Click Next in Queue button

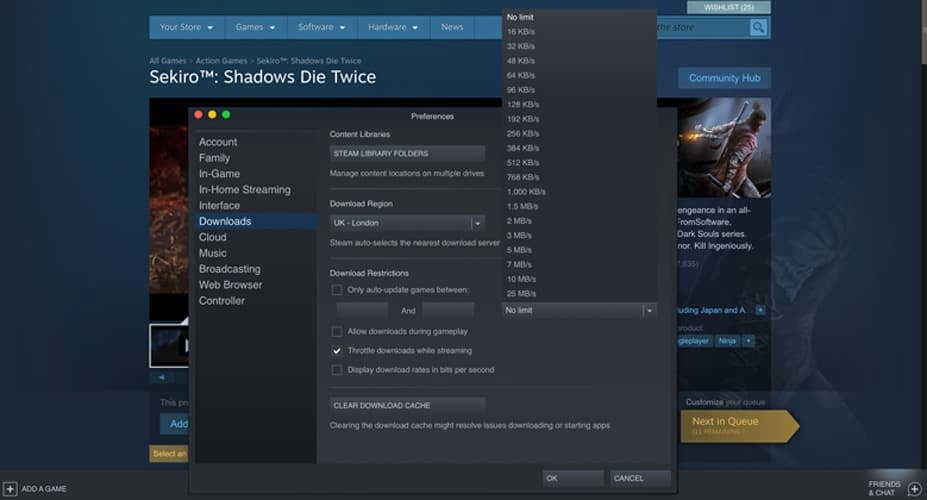[739, 426]
